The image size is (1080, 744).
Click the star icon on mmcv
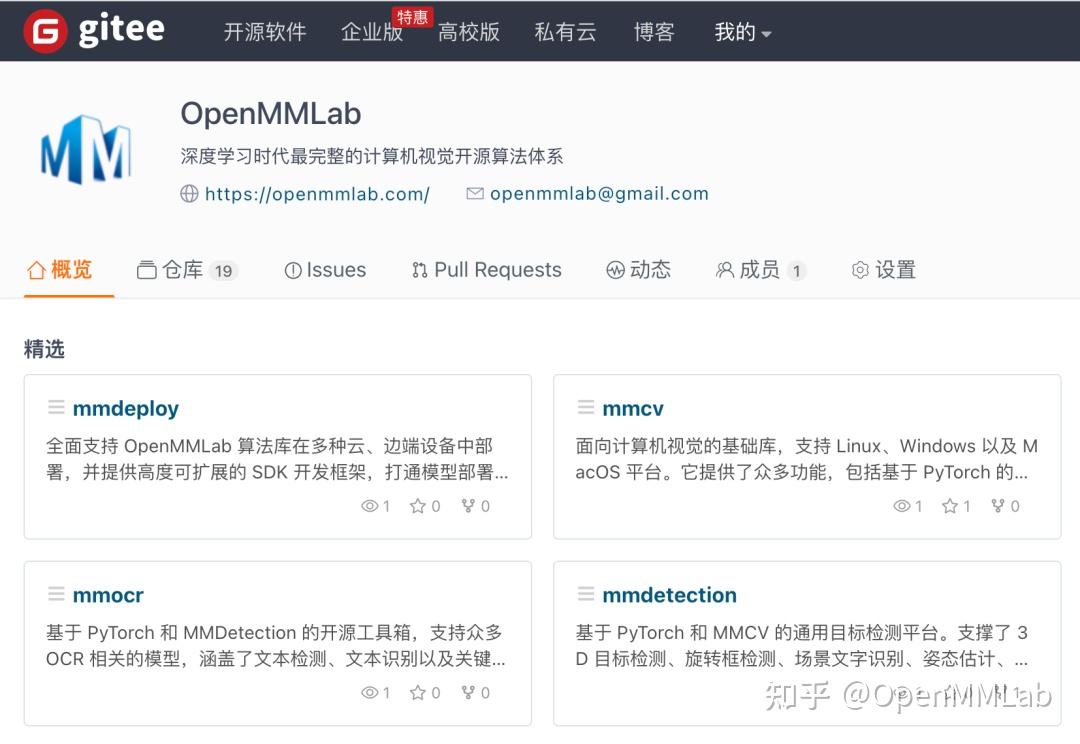point(950,506)
